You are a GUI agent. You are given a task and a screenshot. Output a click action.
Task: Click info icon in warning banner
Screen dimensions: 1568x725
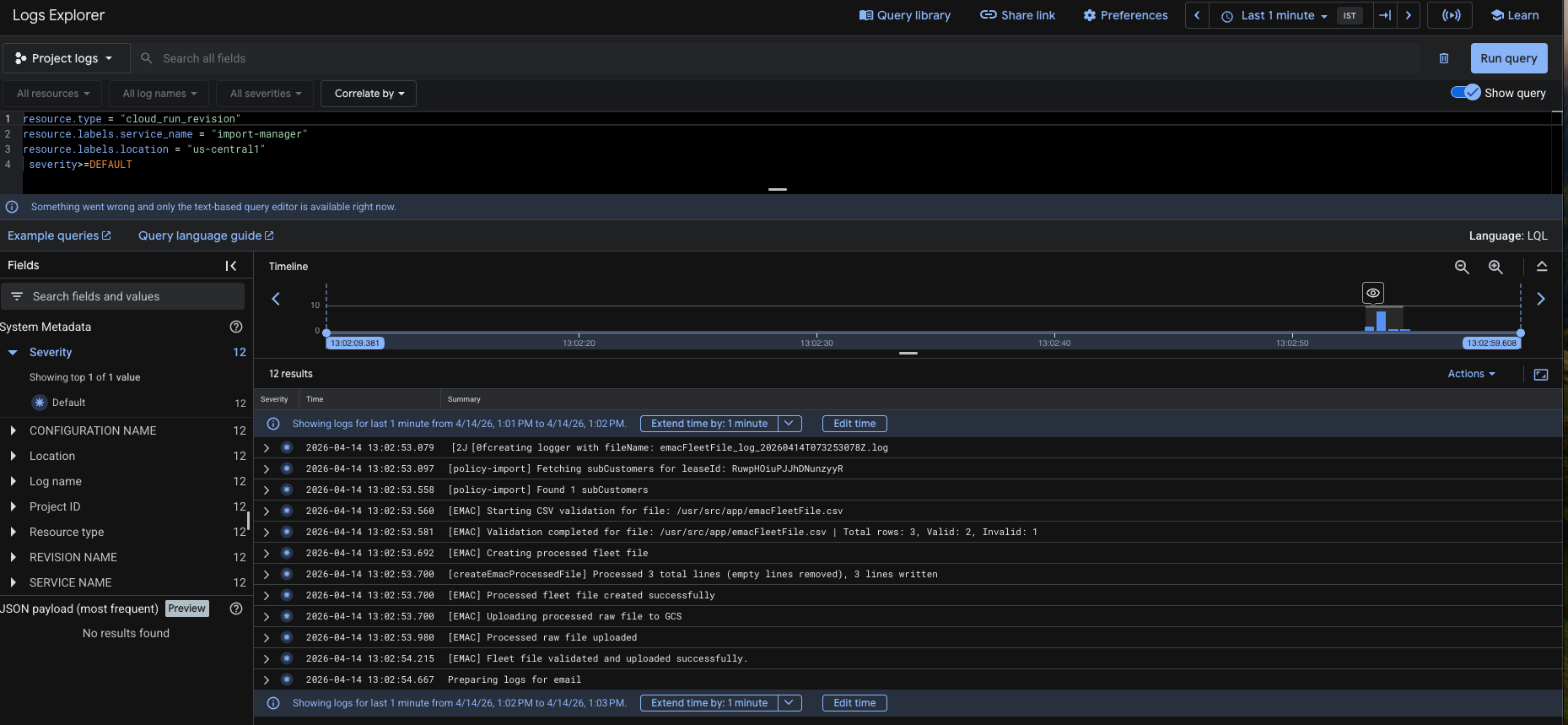[12, 207]
